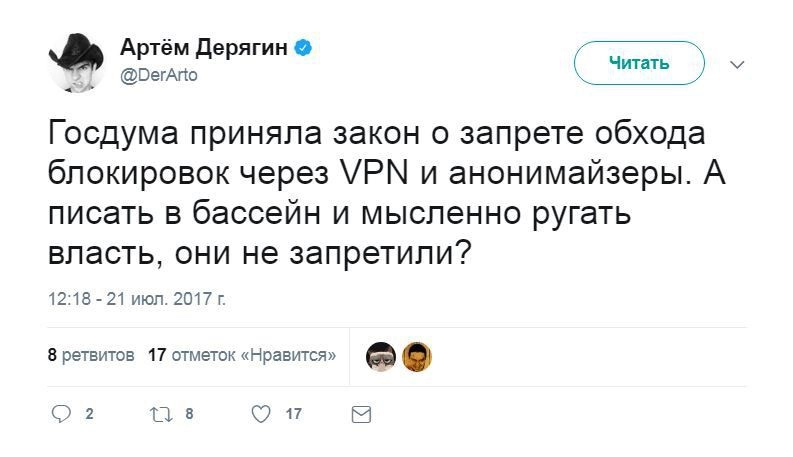Click the blue verified badge

click(310, 48)
